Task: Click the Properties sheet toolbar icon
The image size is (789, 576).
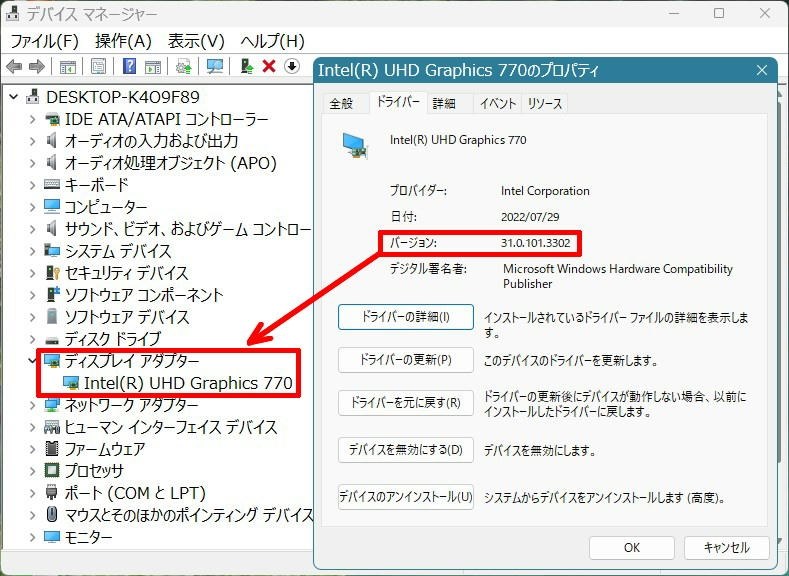Action: (98, 66)
